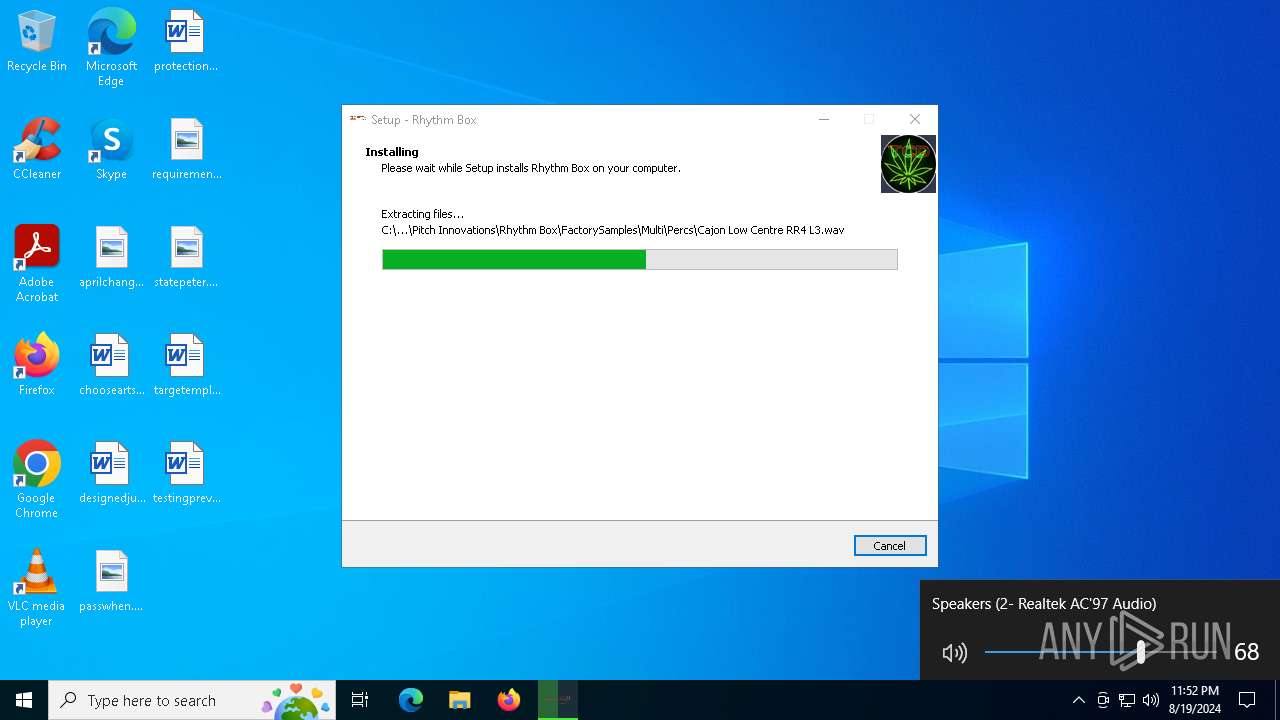The width and height of the screenshot is (1280, 720).
Task: Open the notification center
Action: 1247,700
